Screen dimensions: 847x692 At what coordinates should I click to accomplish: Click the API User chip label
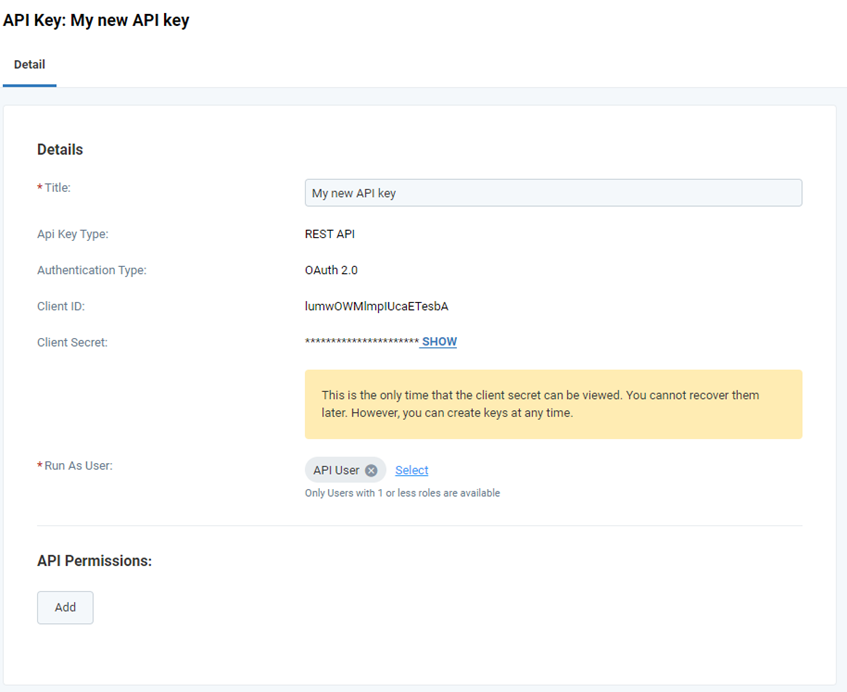point(336,471)
